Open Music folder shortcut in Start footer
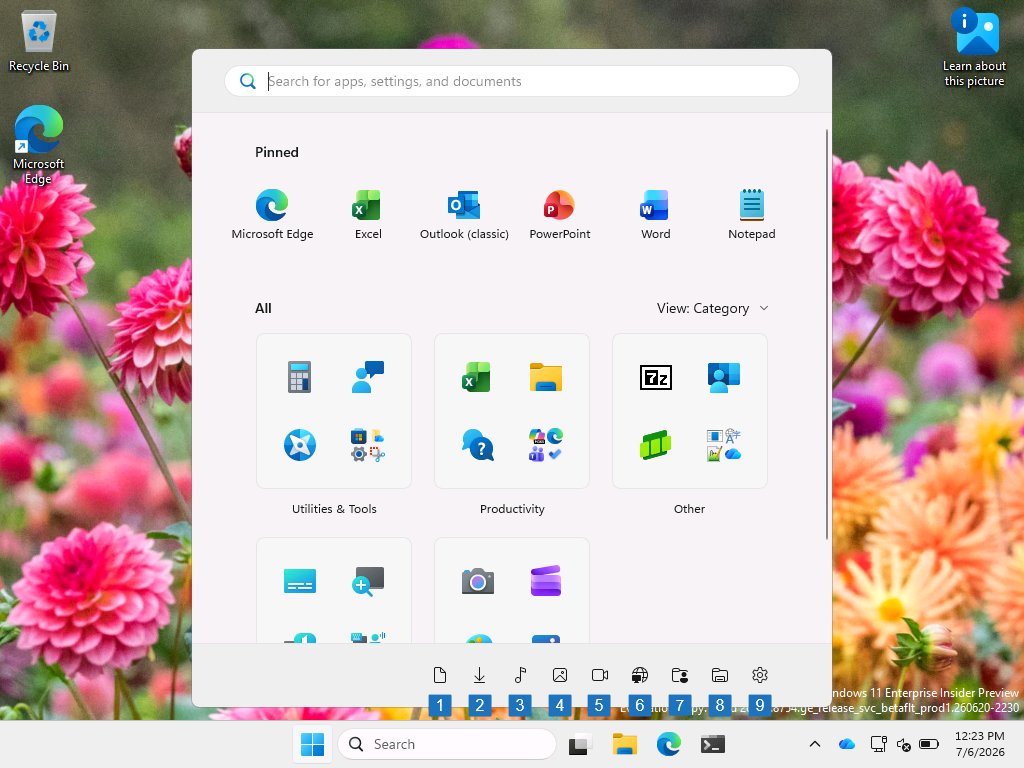This screenshot has height=768, width=1024. pos(520,675)
